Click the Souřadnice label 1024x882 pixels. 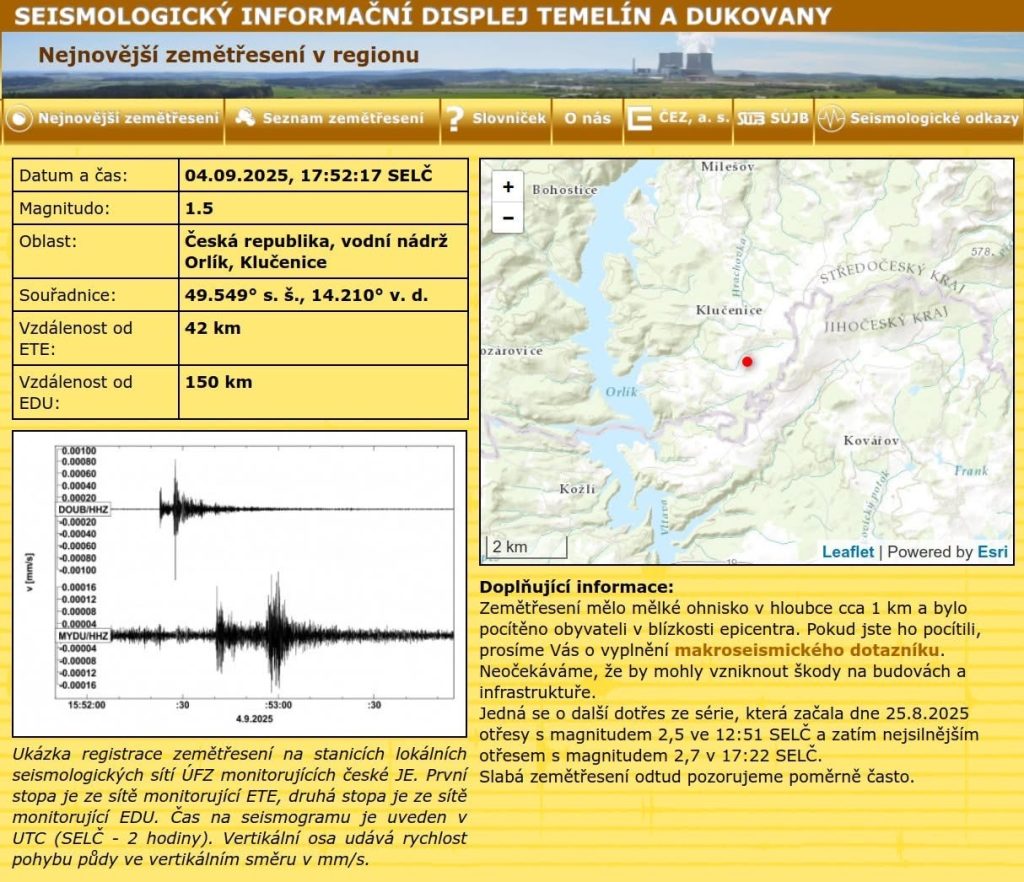67,295
